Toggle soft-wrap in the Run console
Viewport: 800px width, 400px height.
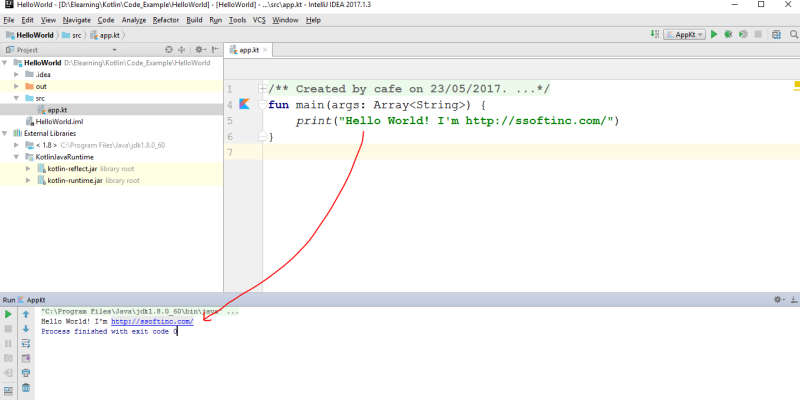coord(26,343)
